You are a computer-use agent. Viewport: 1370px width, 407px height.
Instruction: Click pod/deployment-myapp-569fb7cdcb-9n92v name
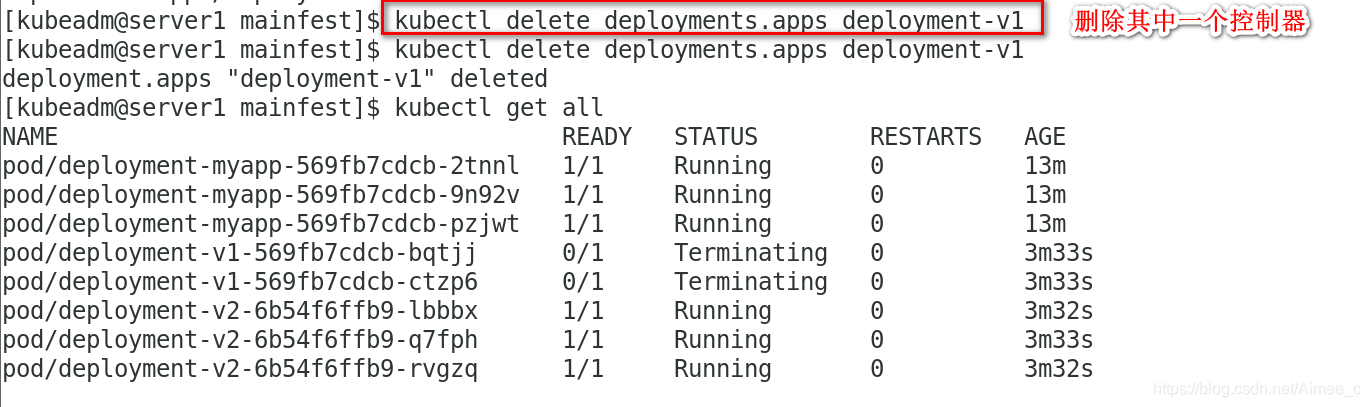(x=261, y=195)
